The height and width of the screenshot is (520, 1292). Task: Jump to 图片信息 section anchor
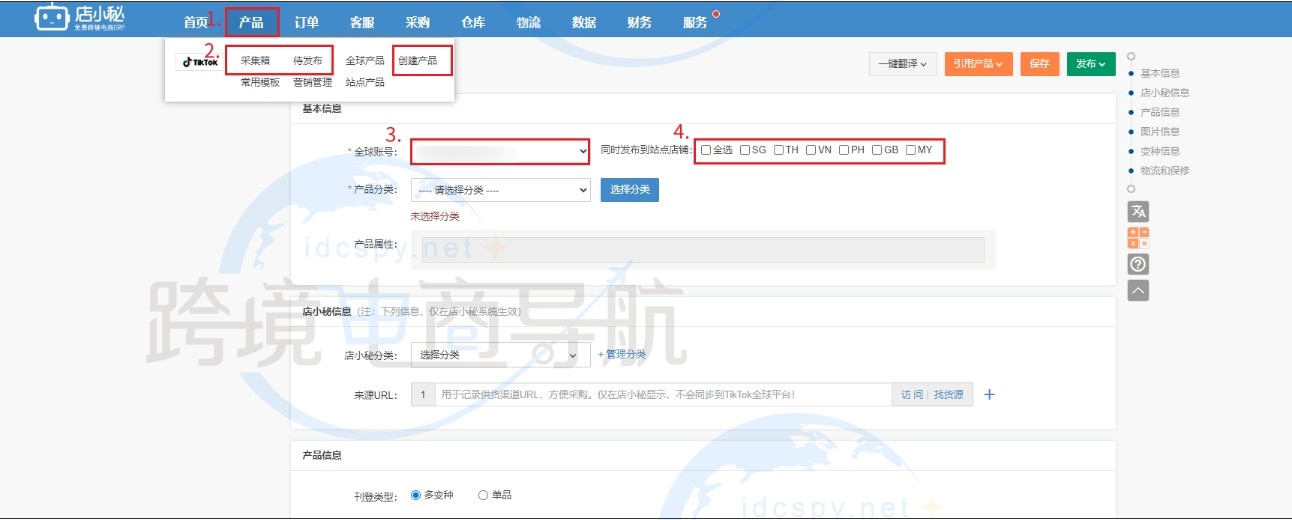point(1160,131)
